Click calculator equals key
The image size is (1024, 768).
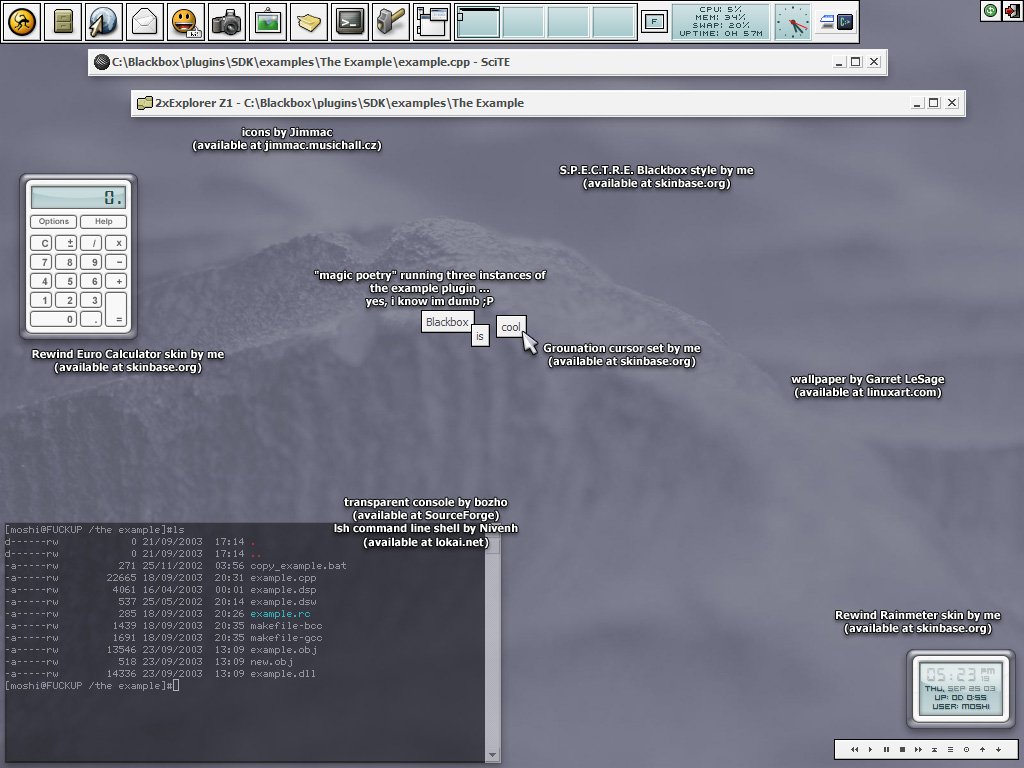[x=117, y=310]
